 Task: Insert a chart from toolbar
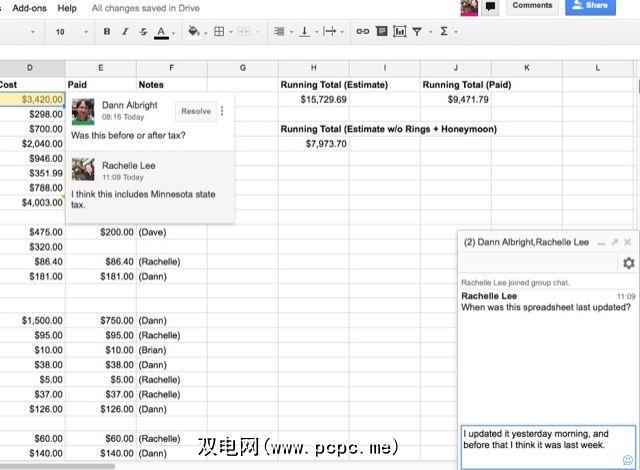[400, 31]
